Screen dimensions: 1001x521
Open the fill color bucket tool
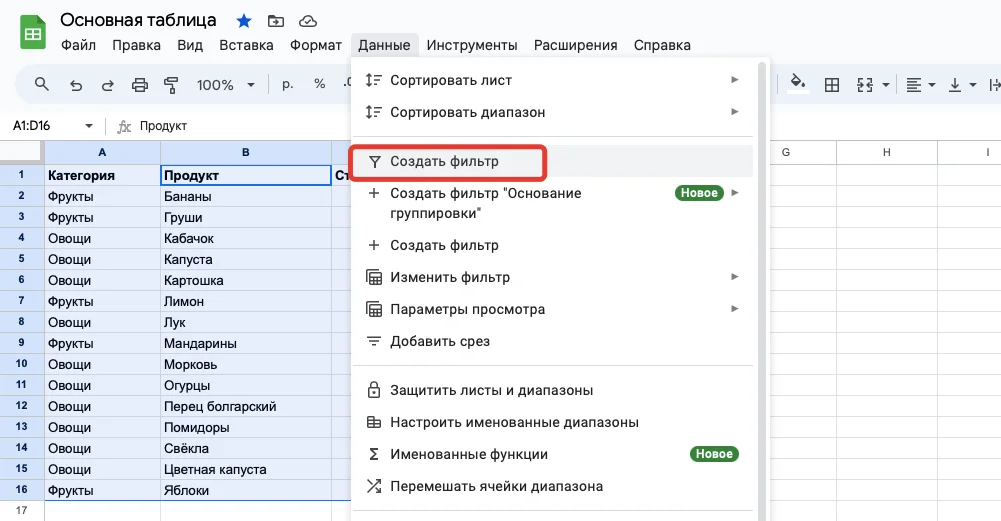(798, 84)
